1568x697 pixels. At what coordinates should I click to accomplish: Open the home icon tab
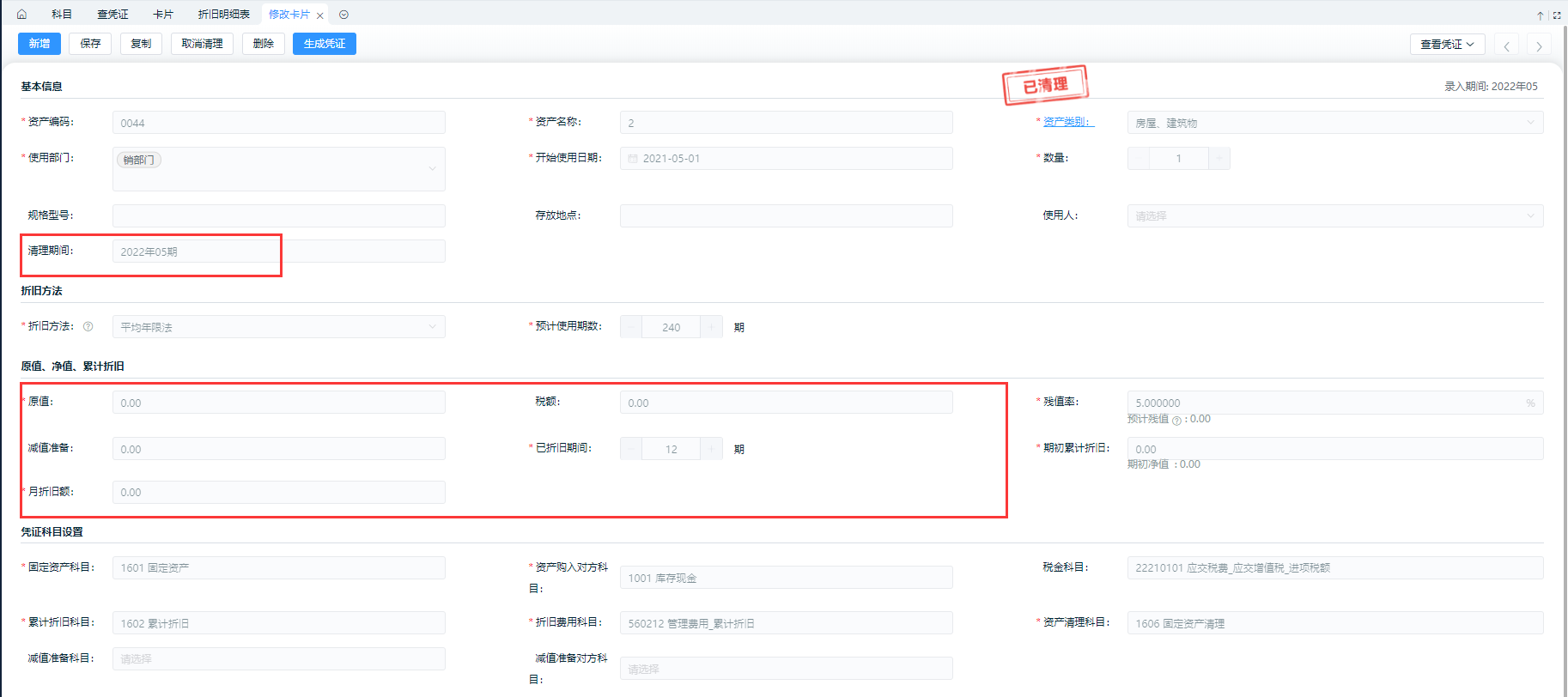21,15
